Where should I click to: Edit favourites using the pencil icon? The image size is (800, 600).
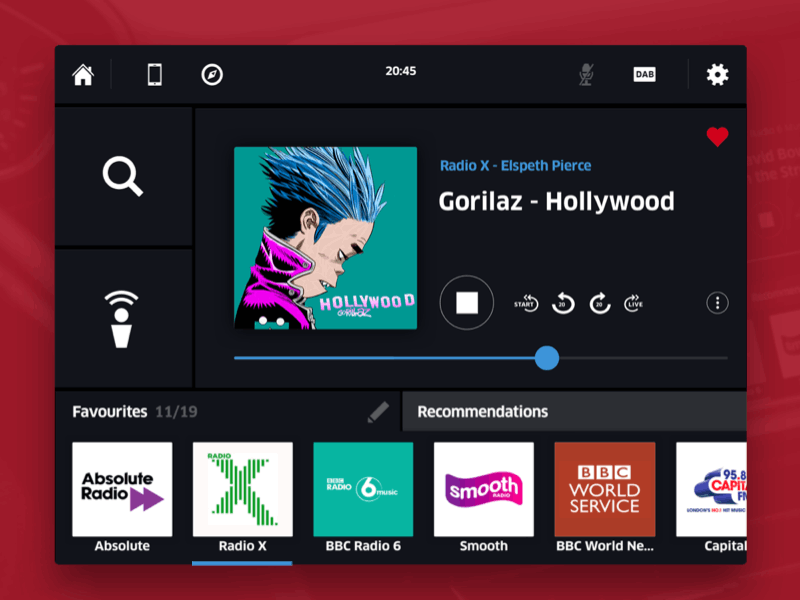(378, 411)
